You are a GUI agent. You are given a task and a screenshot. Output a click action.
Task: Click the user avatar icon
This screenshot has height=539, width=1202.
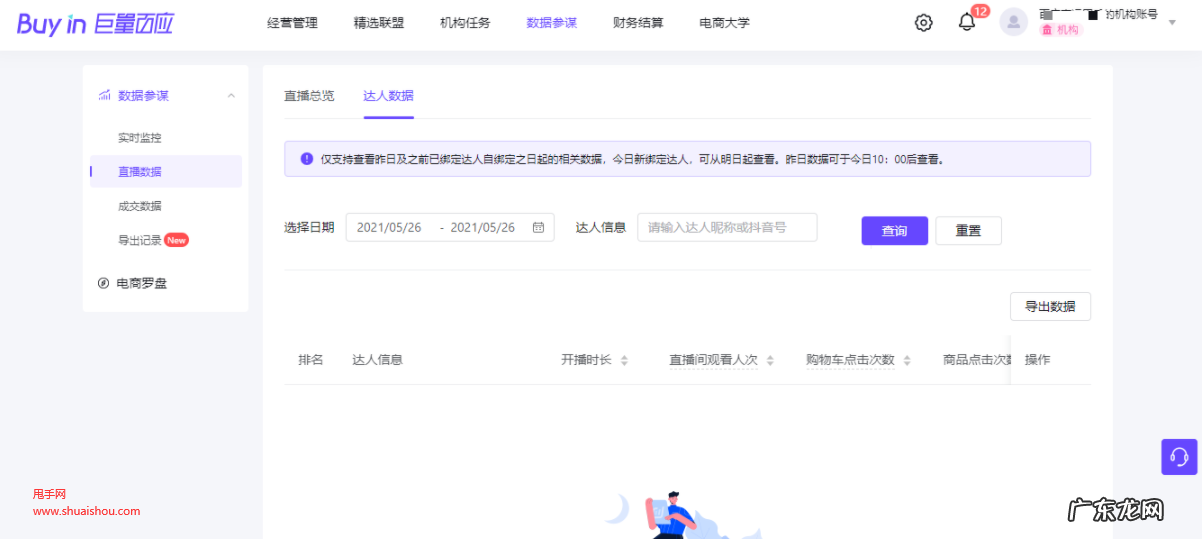[1013, 22]
